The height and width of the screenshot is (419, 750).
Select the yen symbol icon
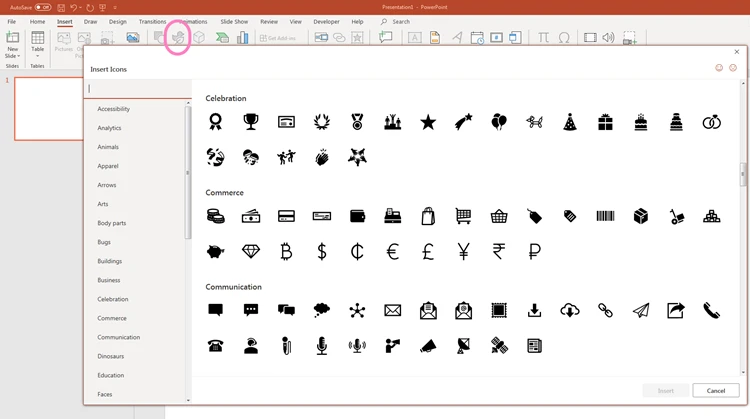(463, 252)
